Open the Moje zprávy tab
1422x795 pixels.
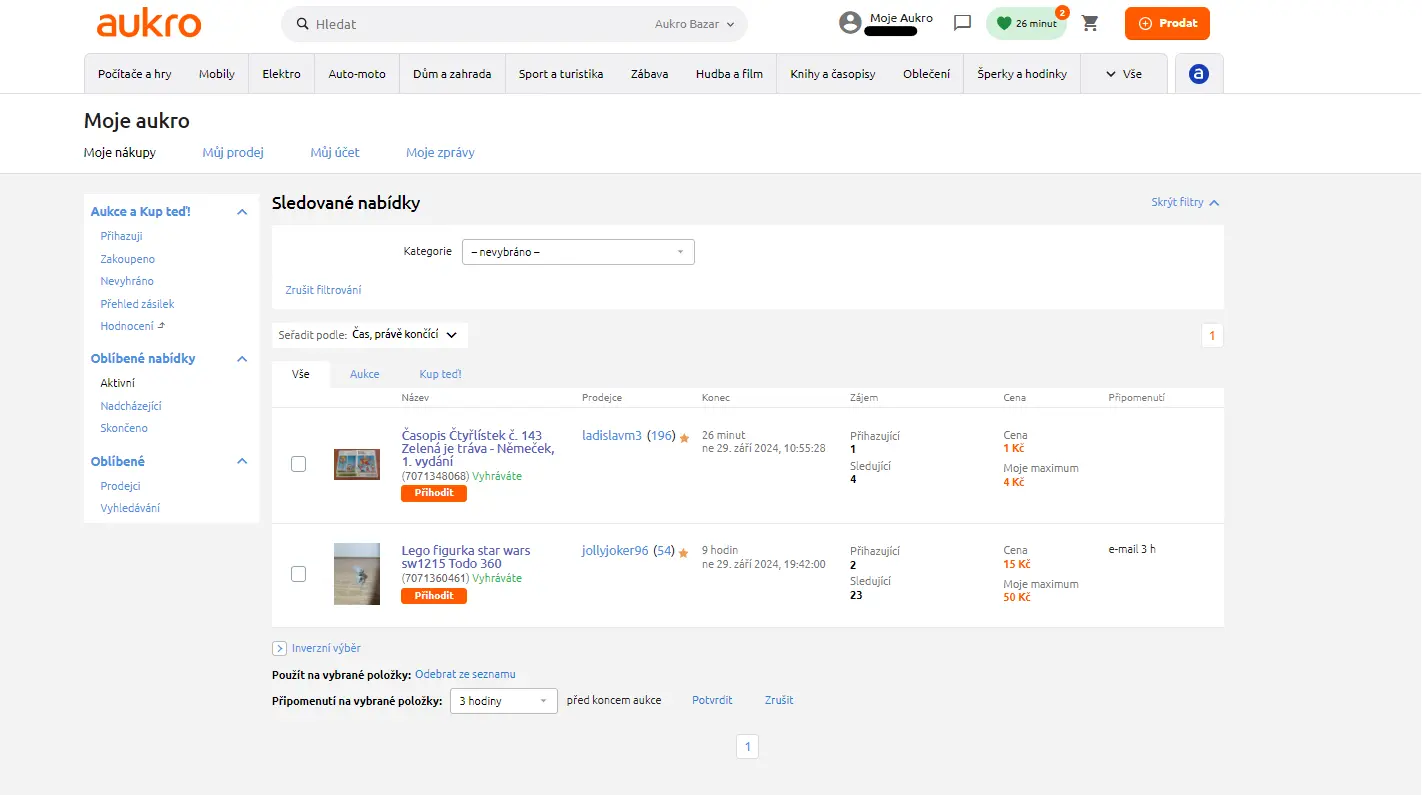(x=440, y=153)
